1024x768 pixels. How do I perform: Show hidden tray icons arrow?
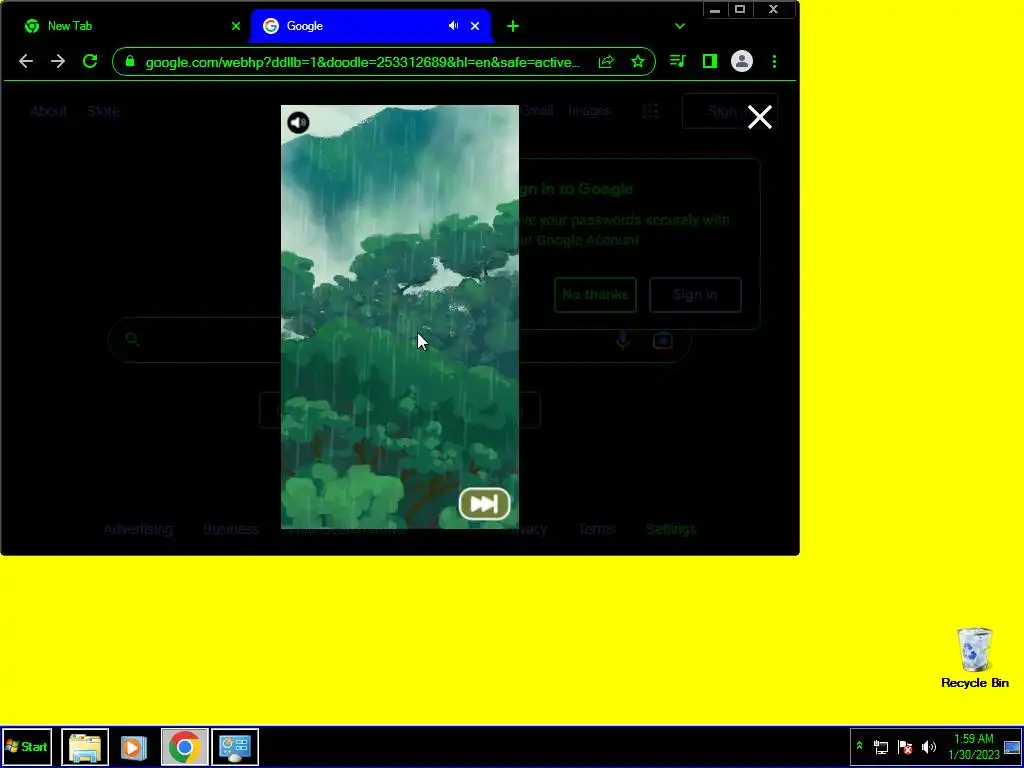click(x=859, y=746)
